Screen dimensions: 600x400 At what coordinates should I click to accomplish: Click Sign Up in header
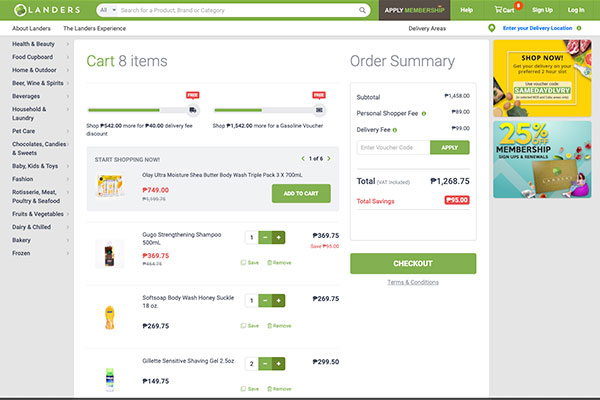[x=542, y=10]
